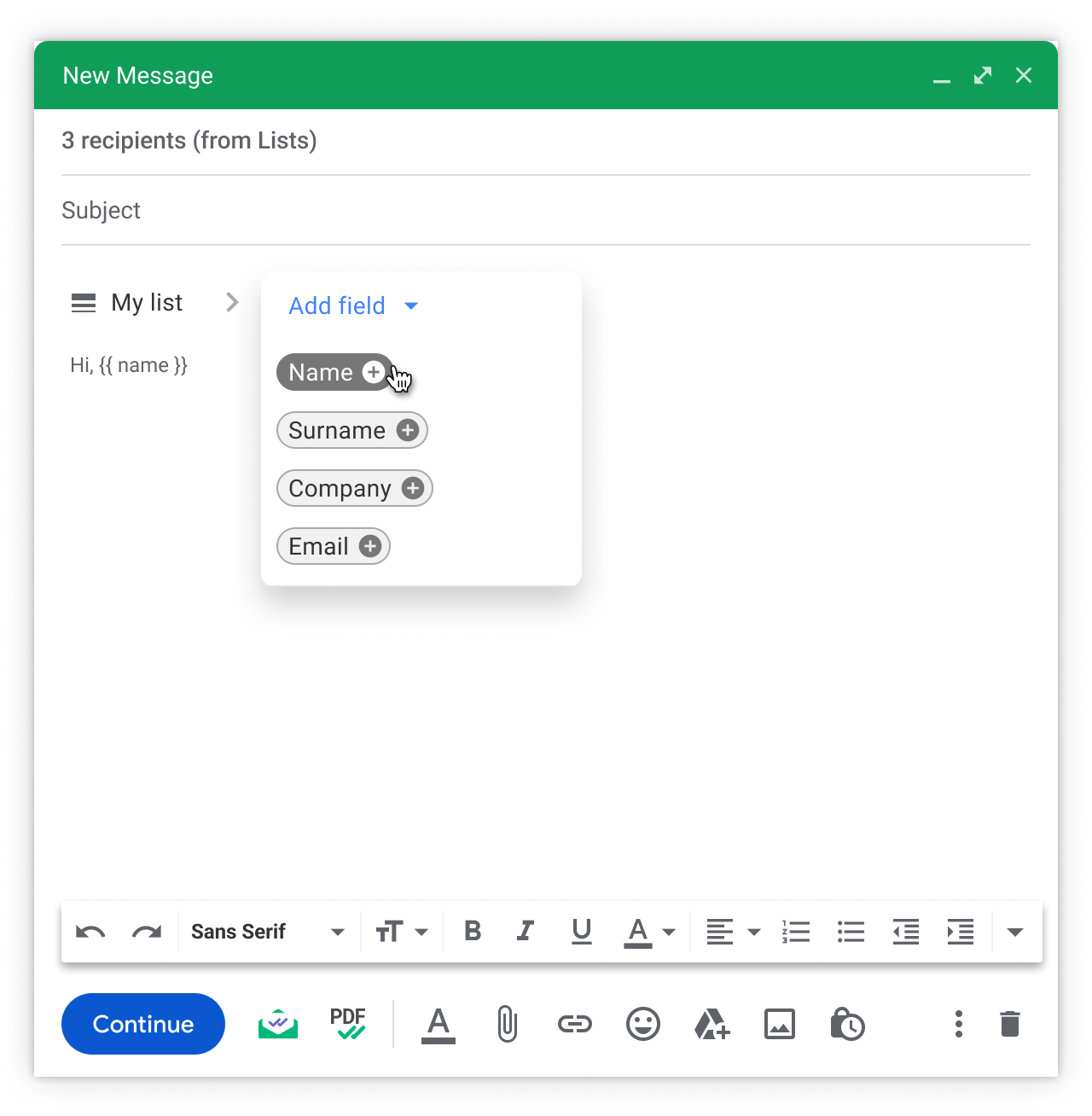1092x1116 pixels.
Task: Toggle confidential mode lock-clock icon
Action: pos(847,1024)
